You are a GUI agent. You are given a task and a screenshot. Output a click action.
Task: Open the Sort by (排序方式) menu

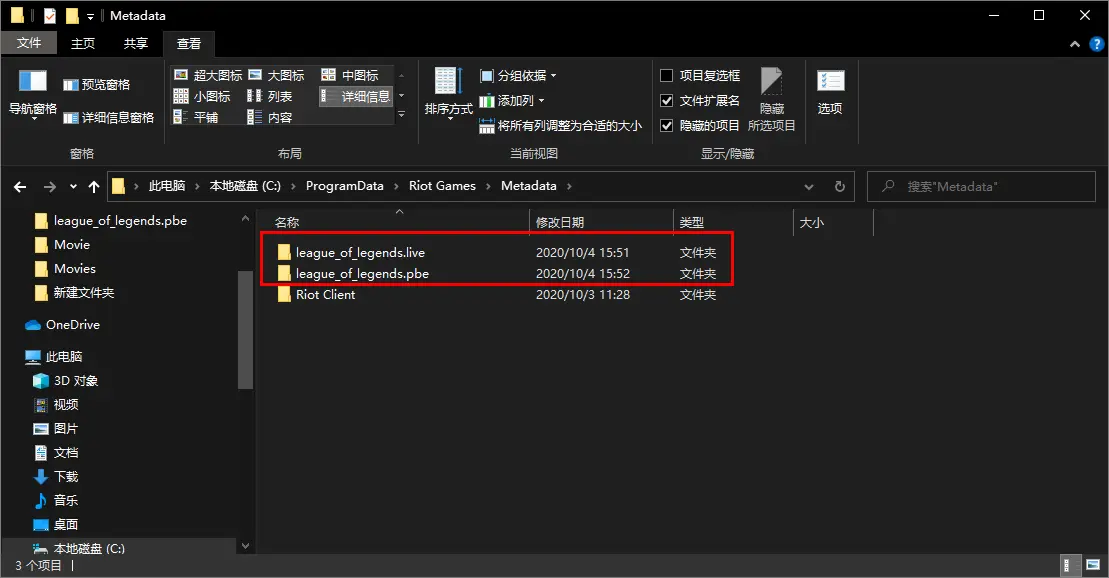coord(448,94)
